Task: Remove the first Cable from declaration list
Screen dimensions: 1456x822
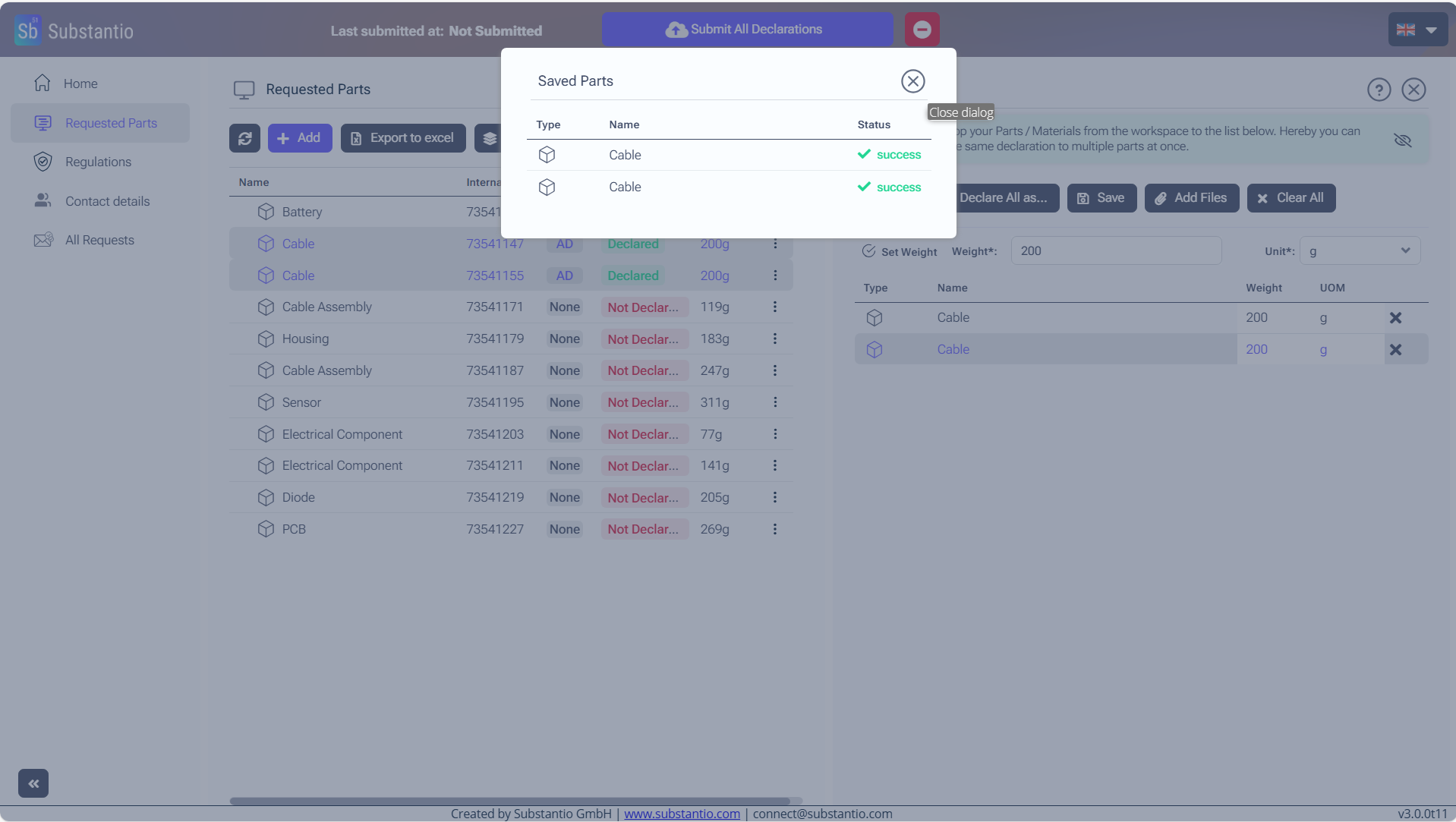Action: tap(1395, 318)
